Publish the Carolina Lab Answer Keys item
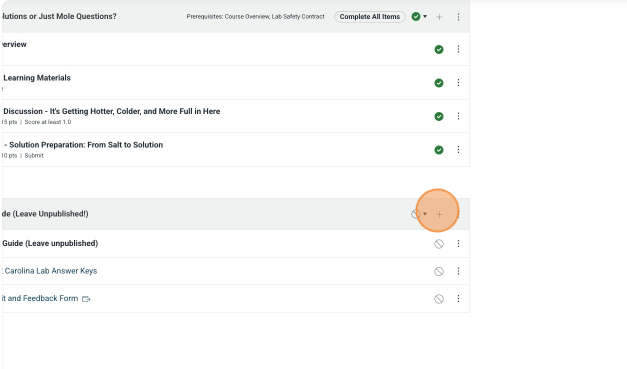 point(439,271)
